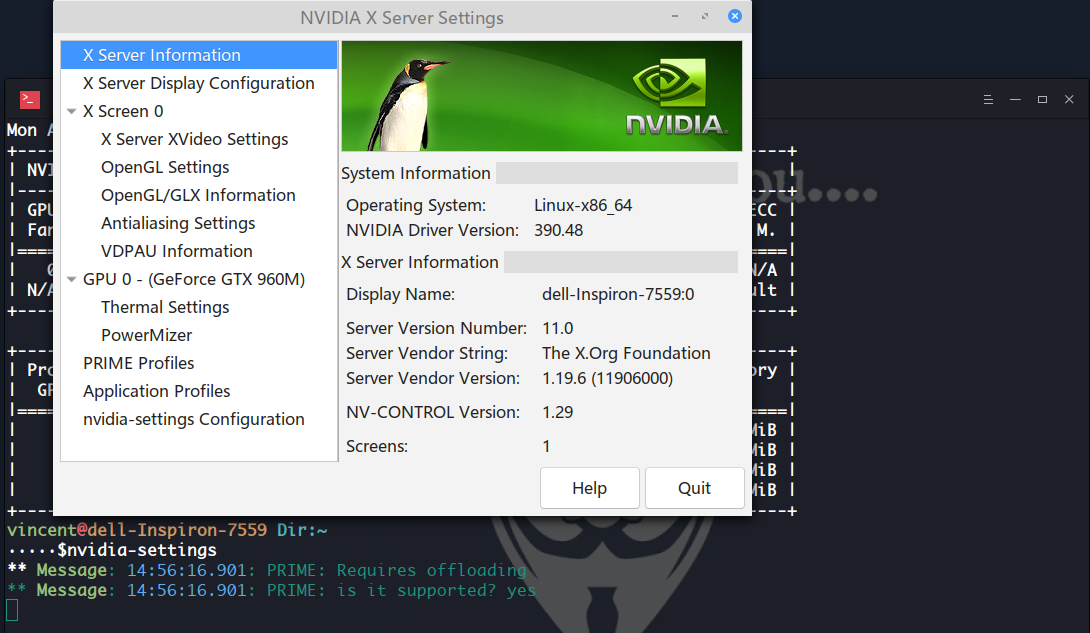Image resolution: width=1090 pixels, height=633 pixels.
Task: Open PRIME Profiles
Action: coord(138,363)
